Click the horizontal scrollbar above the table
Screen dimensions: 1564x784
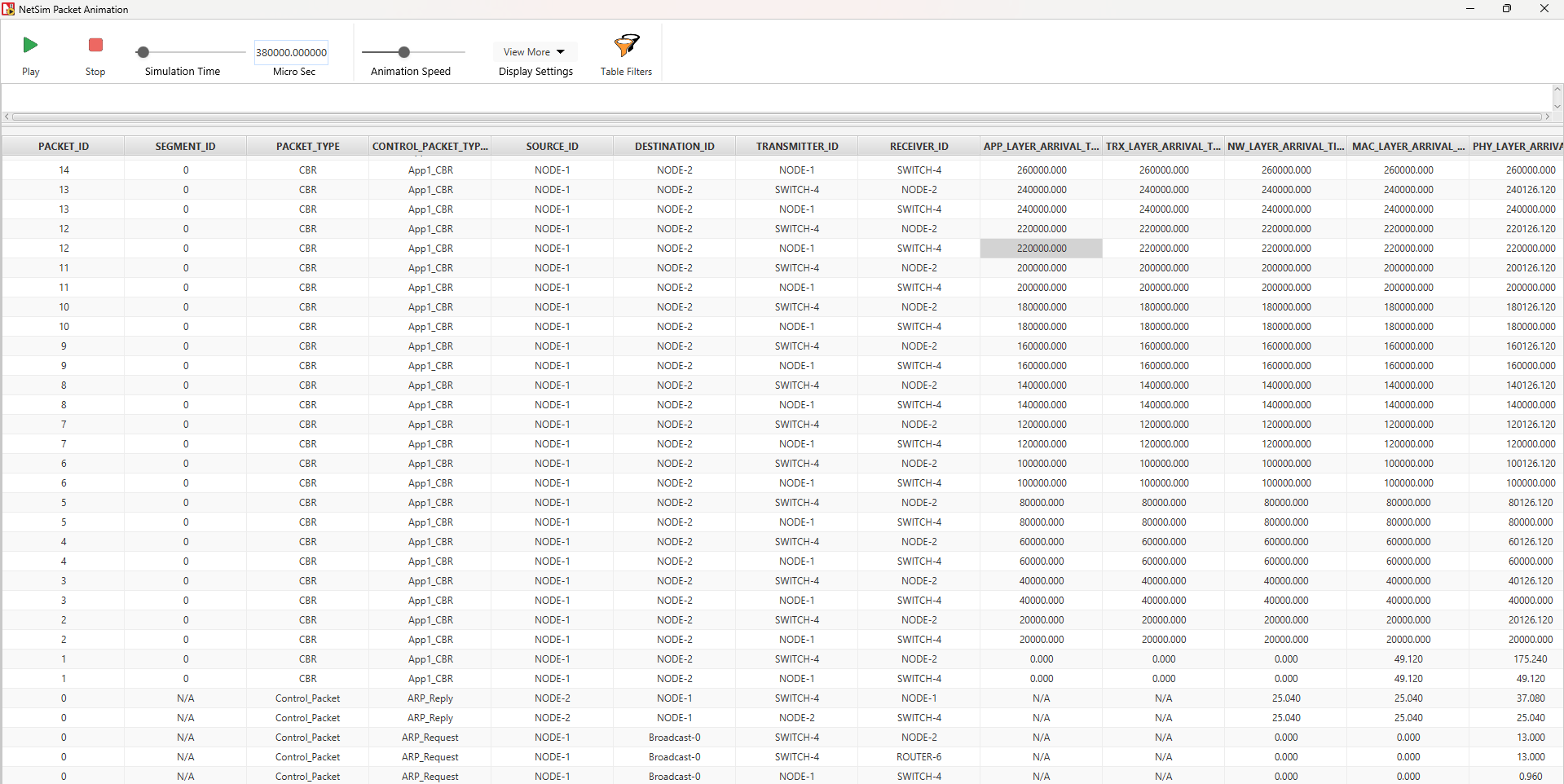[776, 117]
